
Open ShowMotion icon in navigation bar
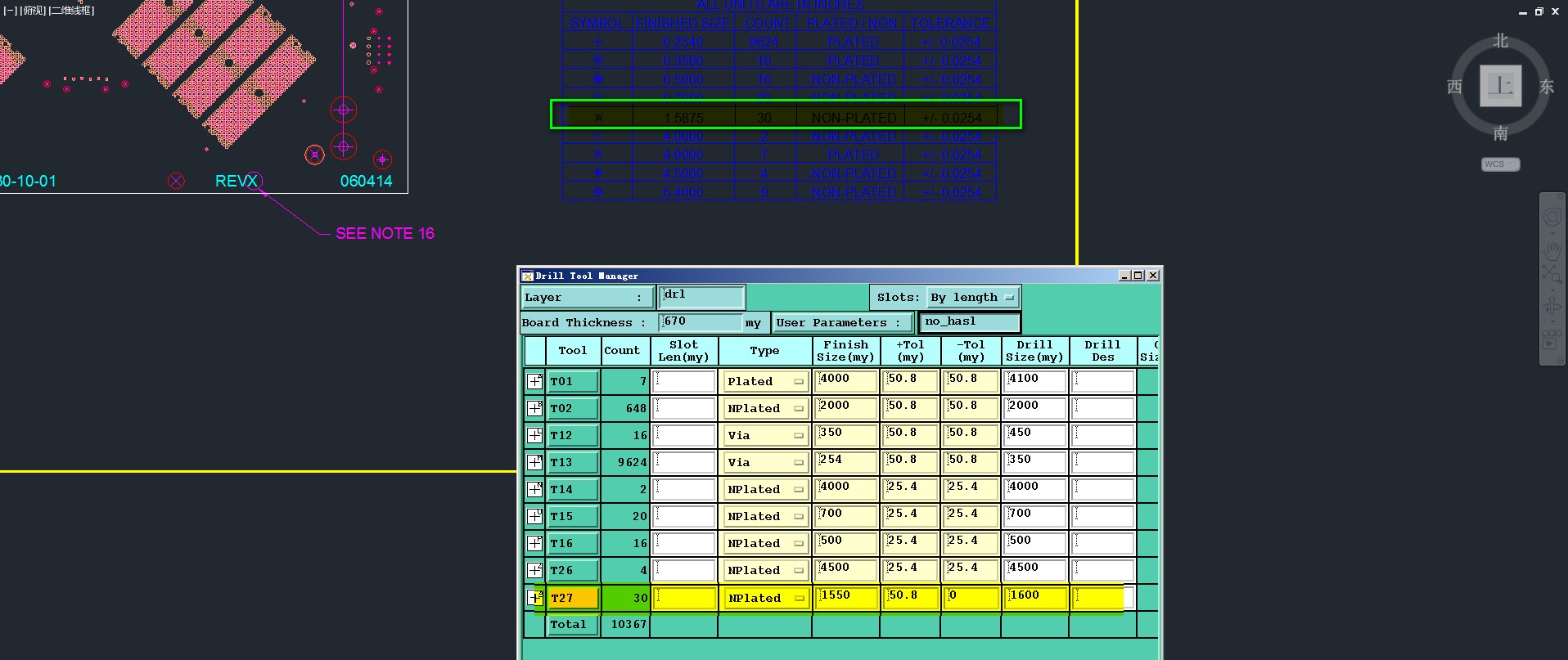(1552, 340)
